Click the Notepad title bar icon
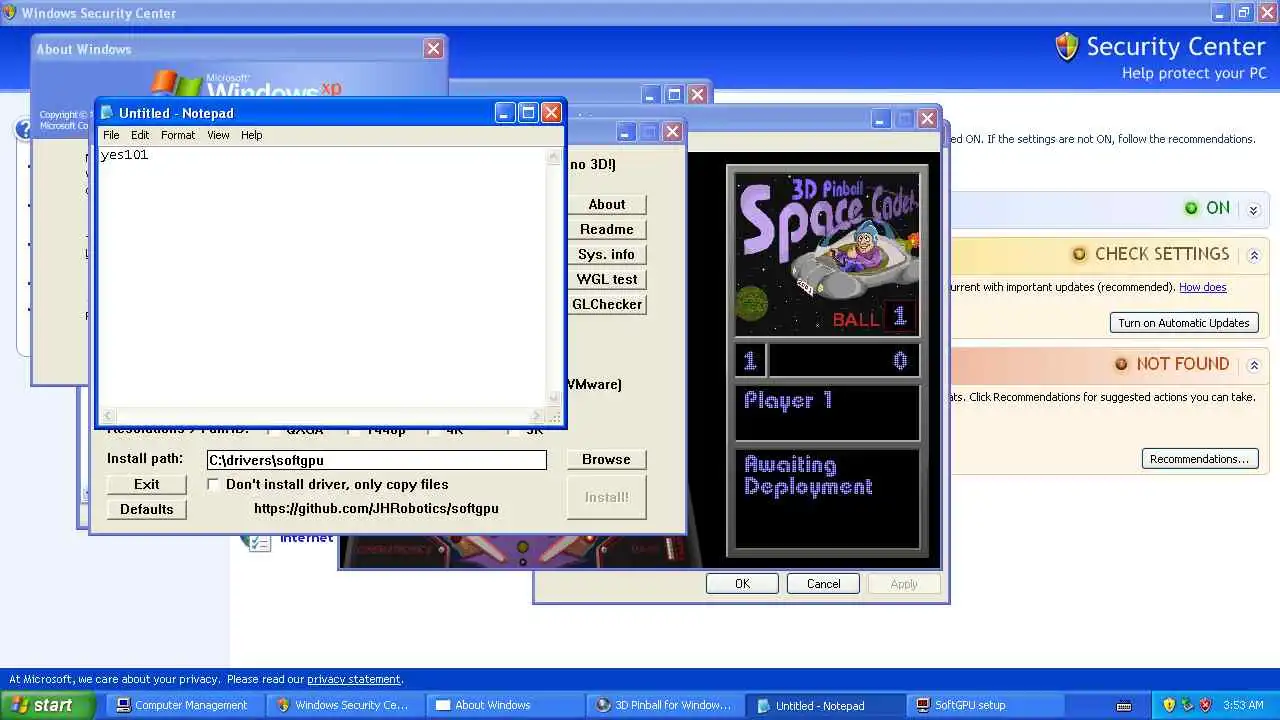The image size is (1280, 720). [107, 113]
